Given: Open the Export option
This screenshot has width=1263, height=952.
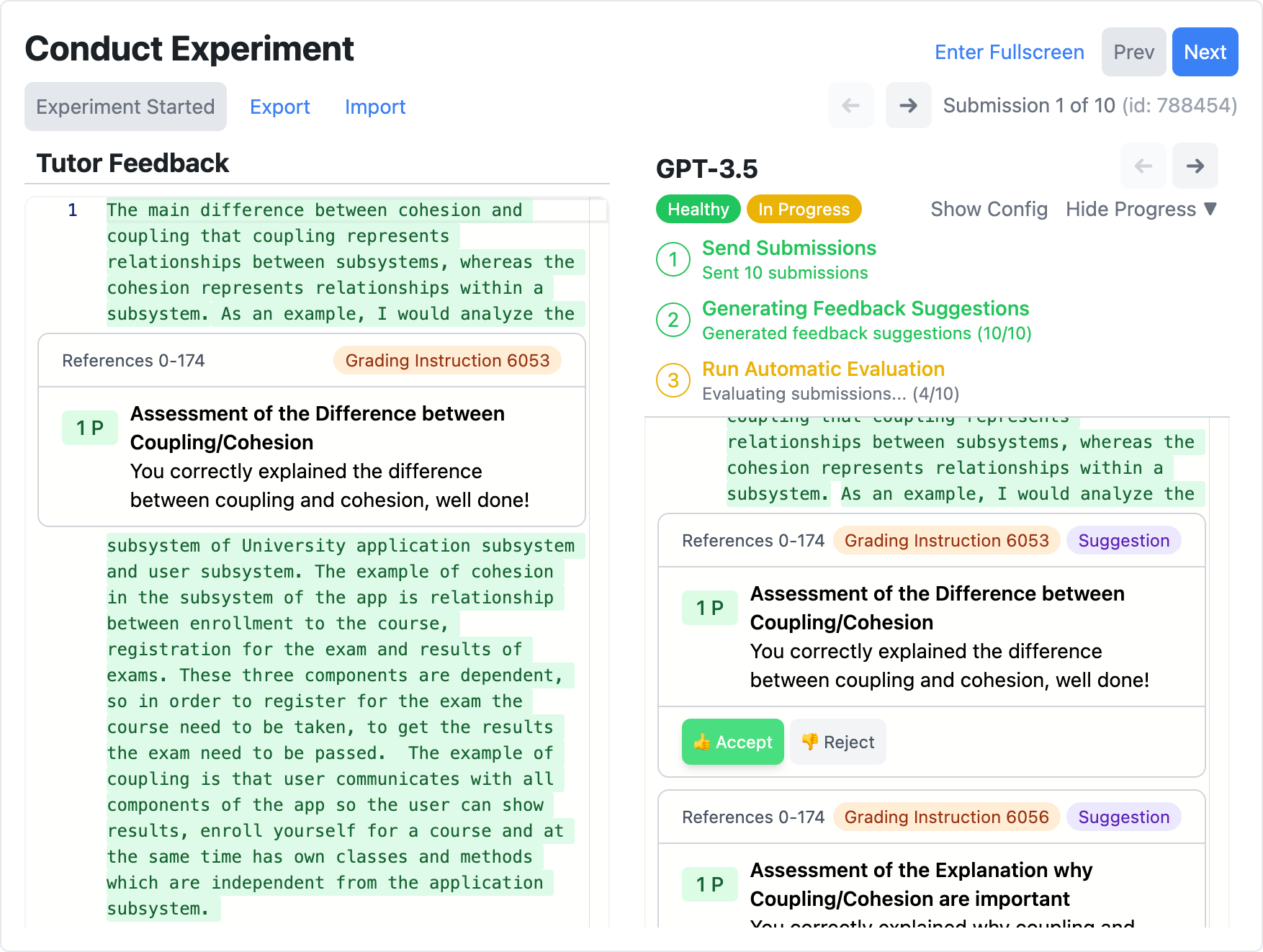Looking at the screenshot, I should (x=279, y=107).
